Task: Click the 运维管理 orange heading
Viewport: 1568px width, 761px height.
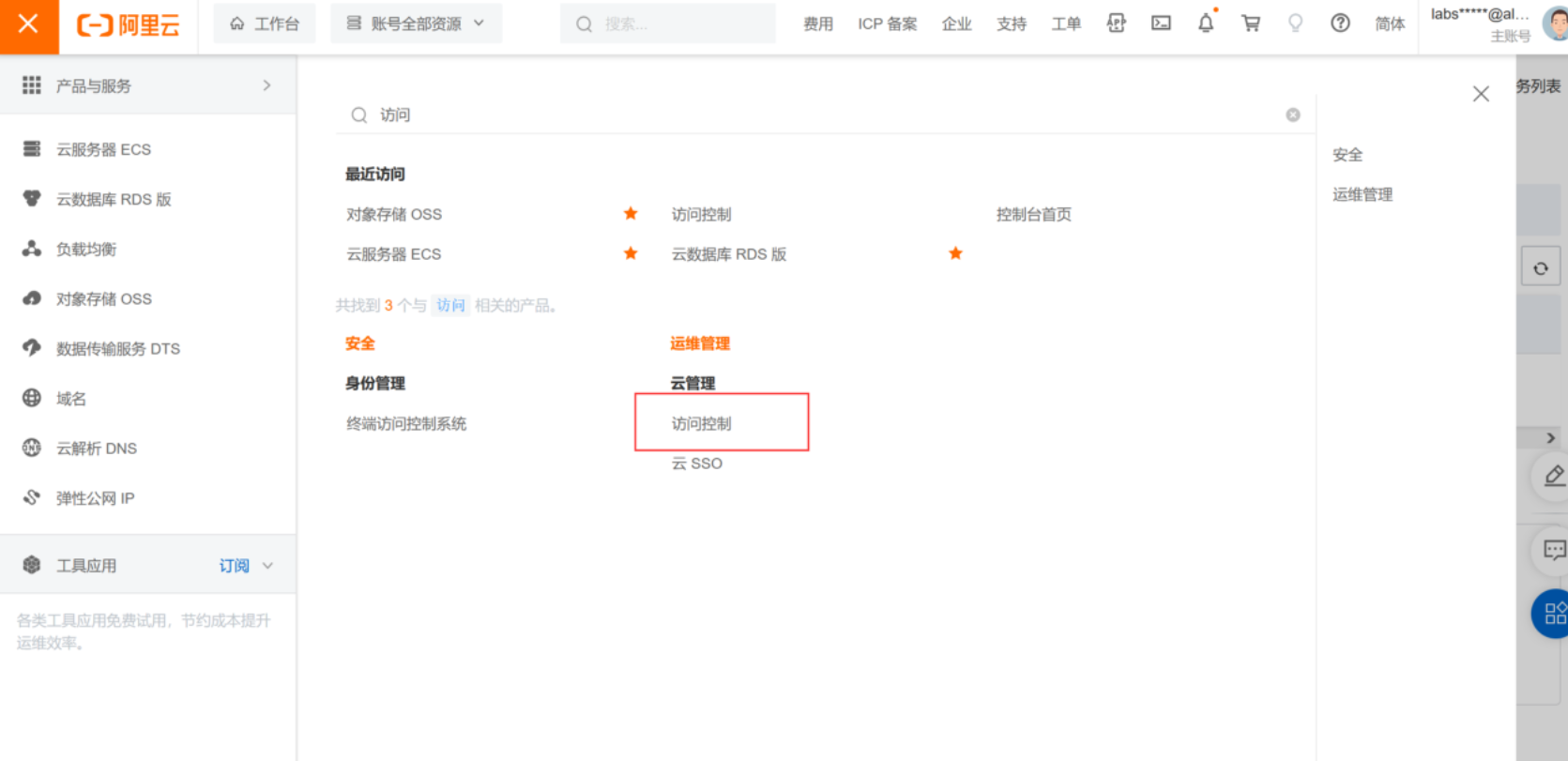Action: (x=699, y=343)
